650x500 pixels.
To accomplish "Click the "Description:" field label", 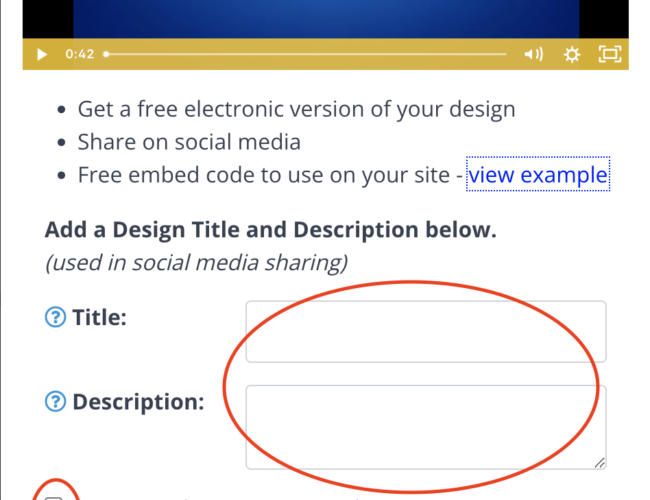I will click(x=138, y=402).
